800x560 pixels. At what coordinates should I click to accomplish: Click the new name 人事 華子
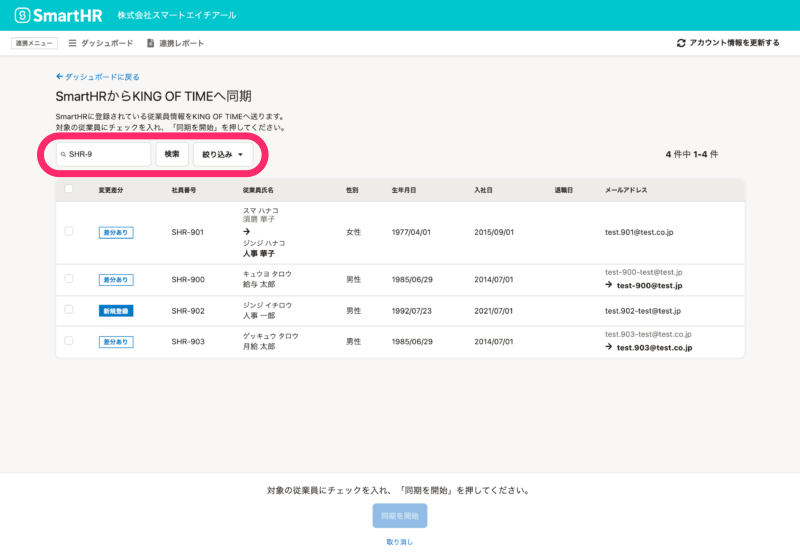259,253
